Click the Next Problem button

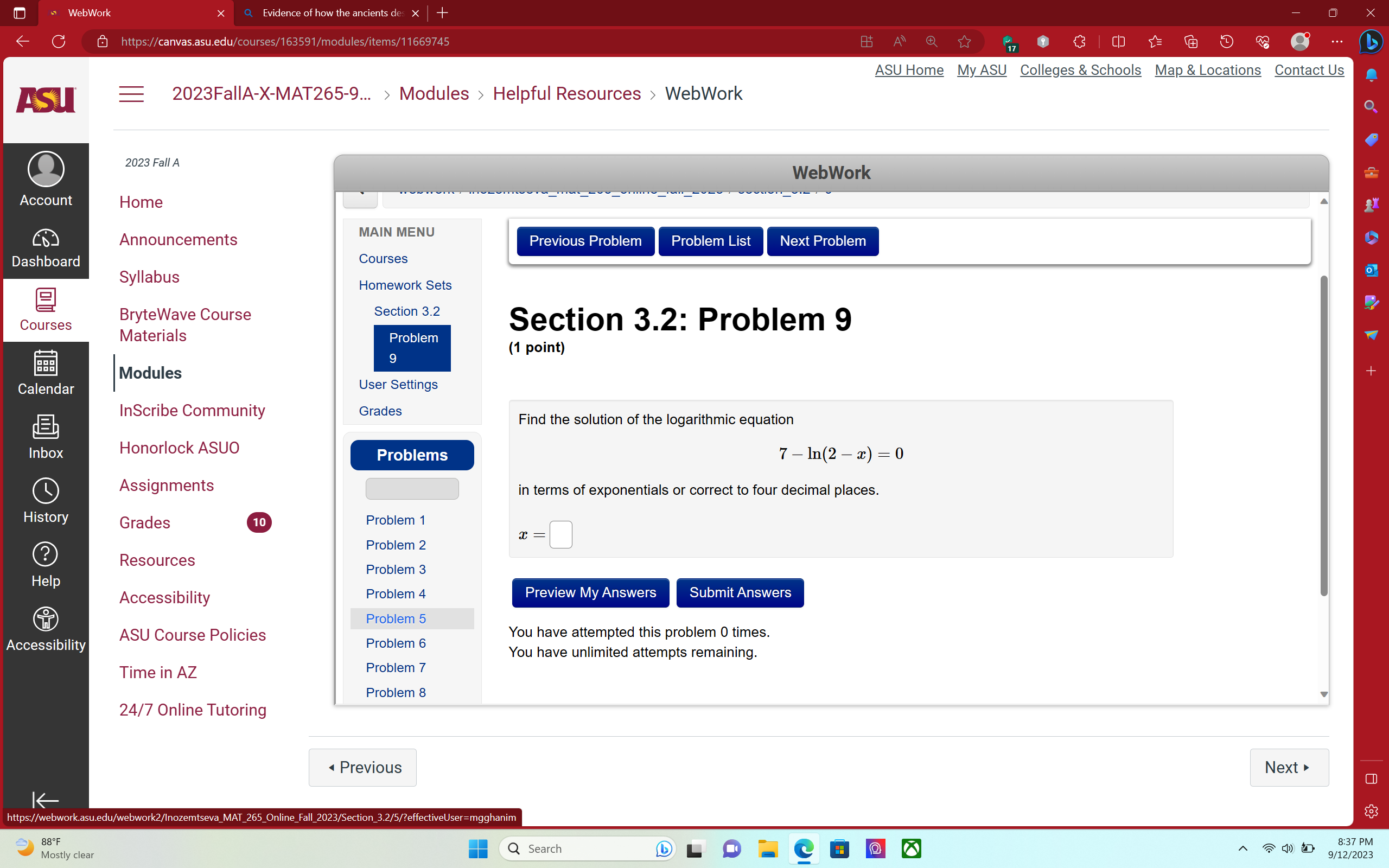click(x=823, y=240)
